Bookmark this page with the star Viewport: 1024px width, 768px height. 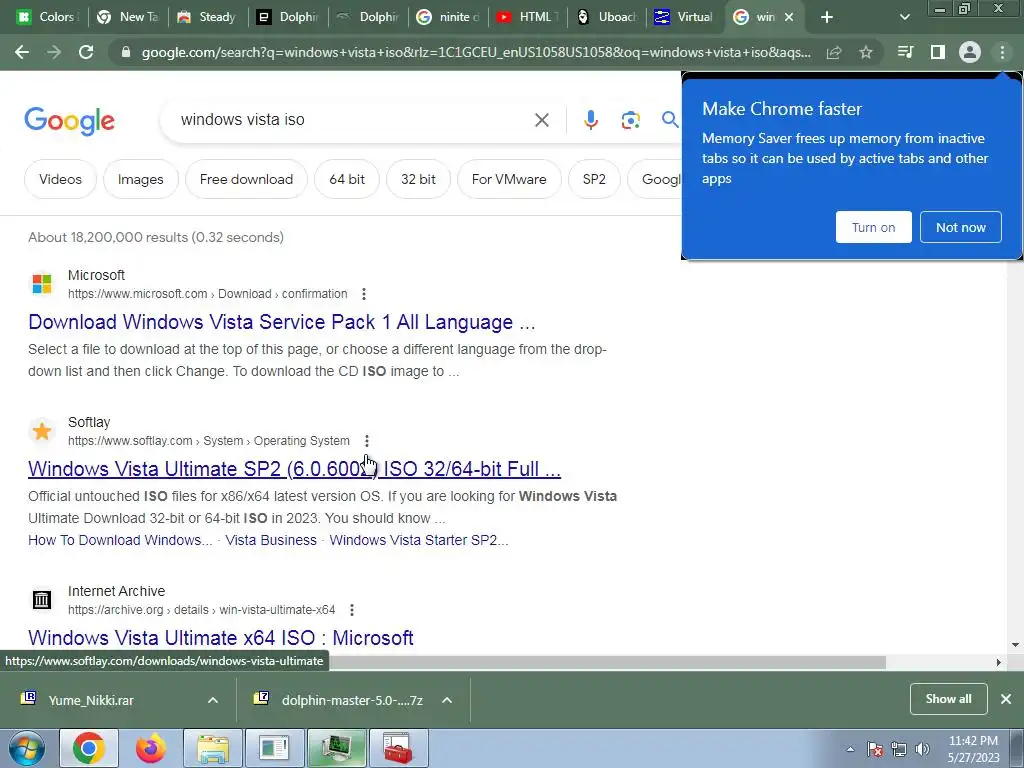866,52
